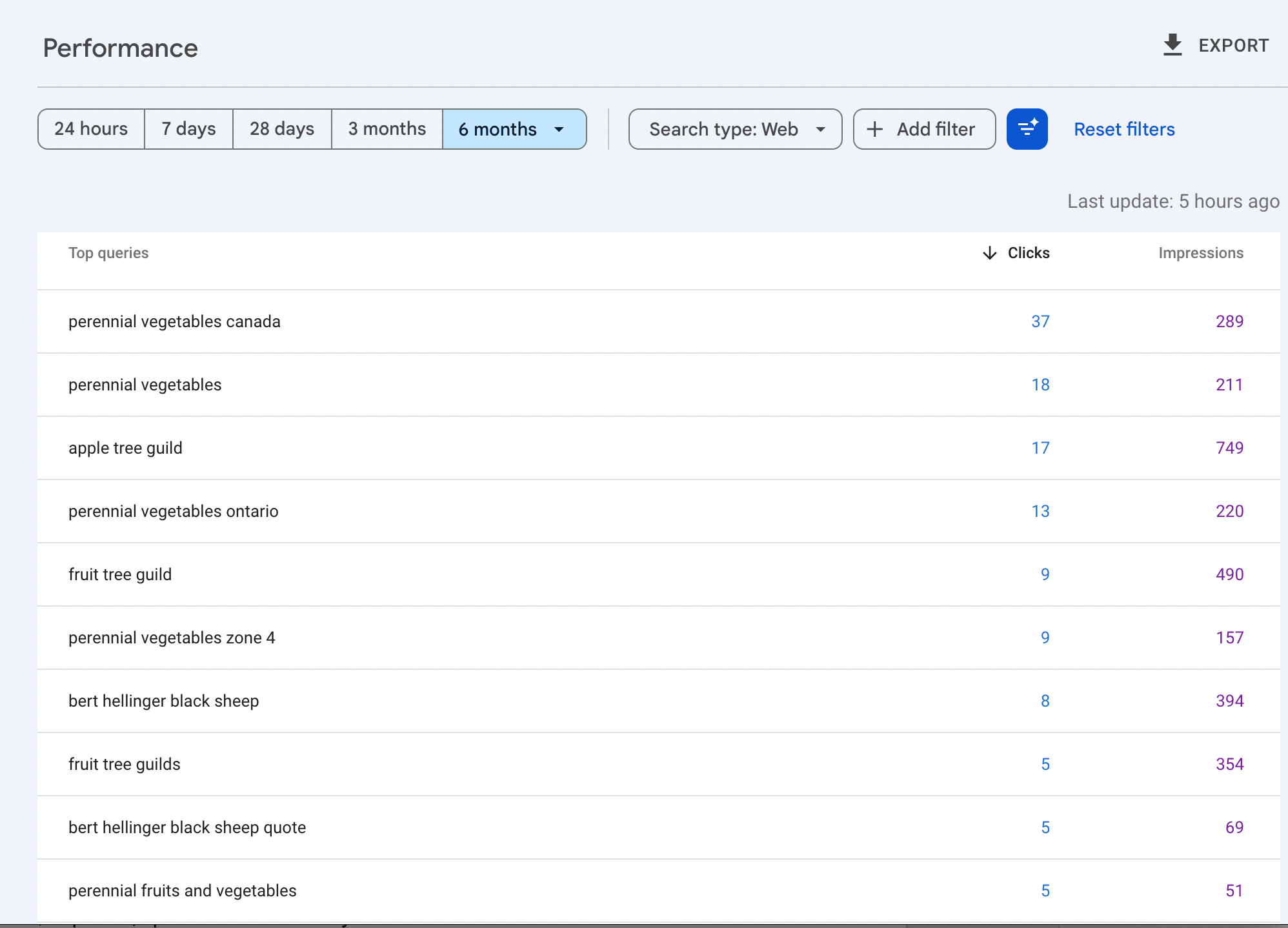Click the Export download icon
The height and width of the screenshot is (928, 1288).
click(1172, 45)
